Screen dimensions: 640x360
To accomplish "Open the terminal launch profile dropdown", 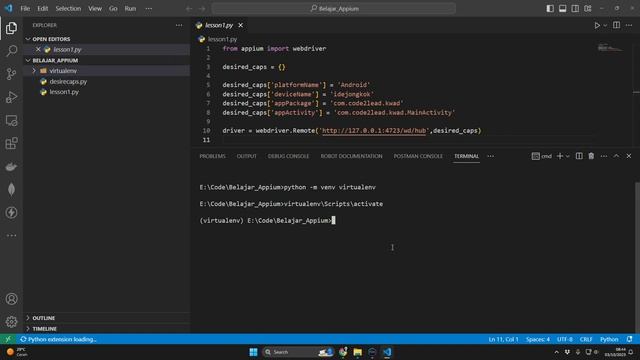I will click(x=568, y=156).
